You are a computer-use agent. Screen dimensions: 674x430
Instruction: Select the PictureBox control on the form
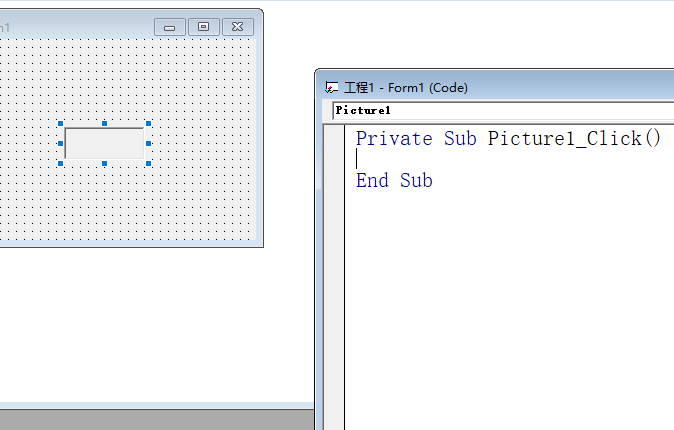pos(105,144)
